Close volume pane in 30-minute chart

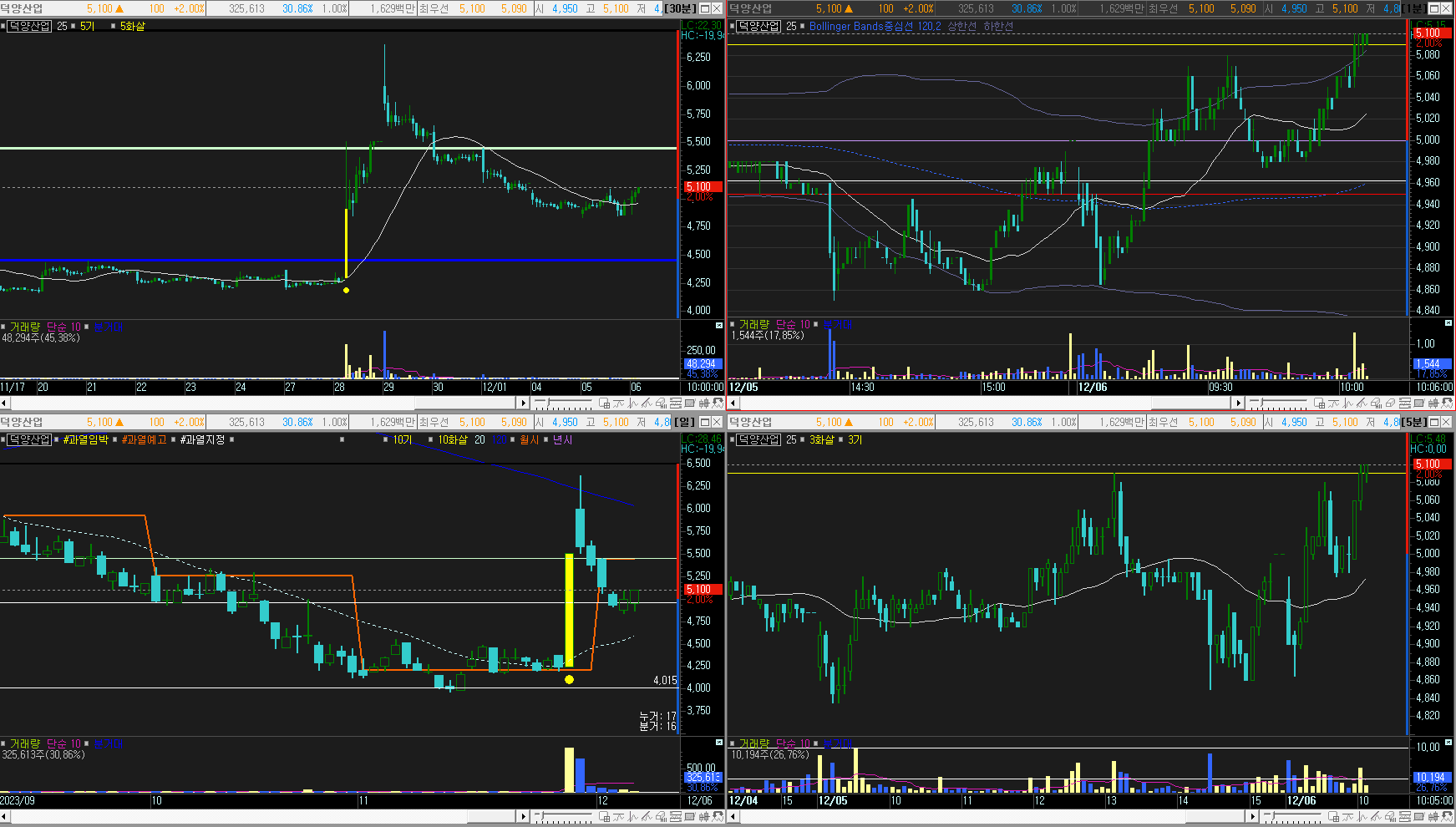click(719, 325)
